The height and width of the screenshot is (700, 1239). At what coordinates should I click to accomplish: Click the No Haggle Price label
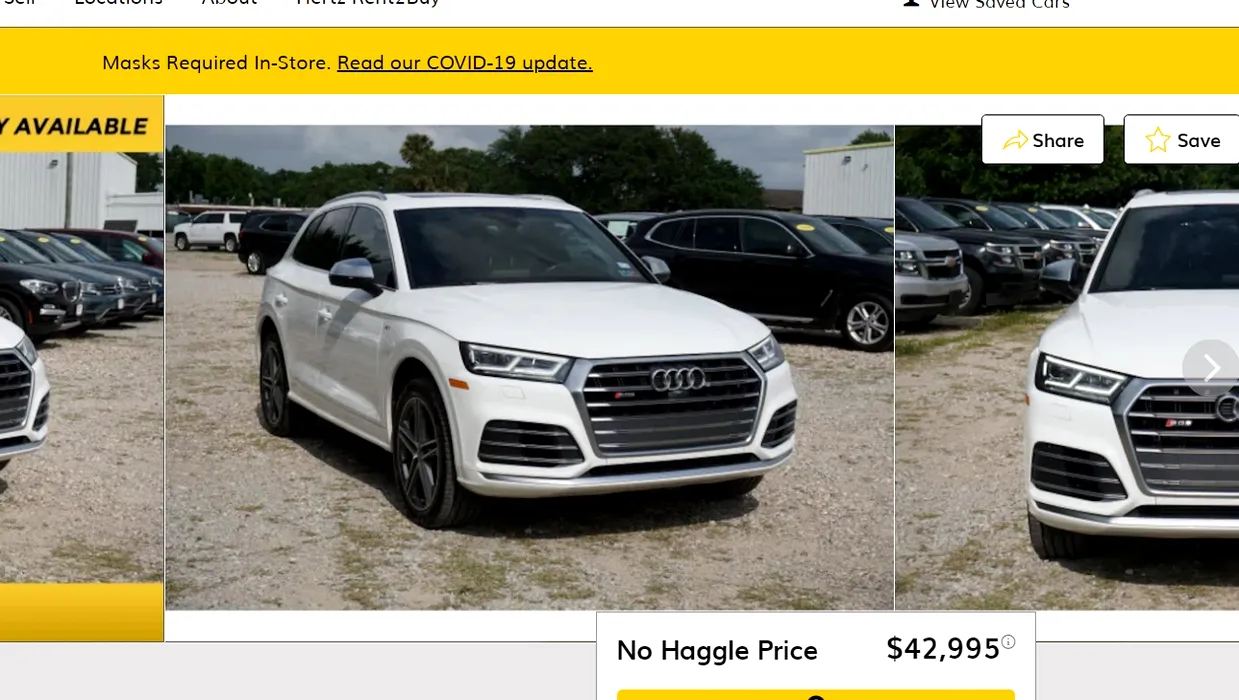coord(717,650)
